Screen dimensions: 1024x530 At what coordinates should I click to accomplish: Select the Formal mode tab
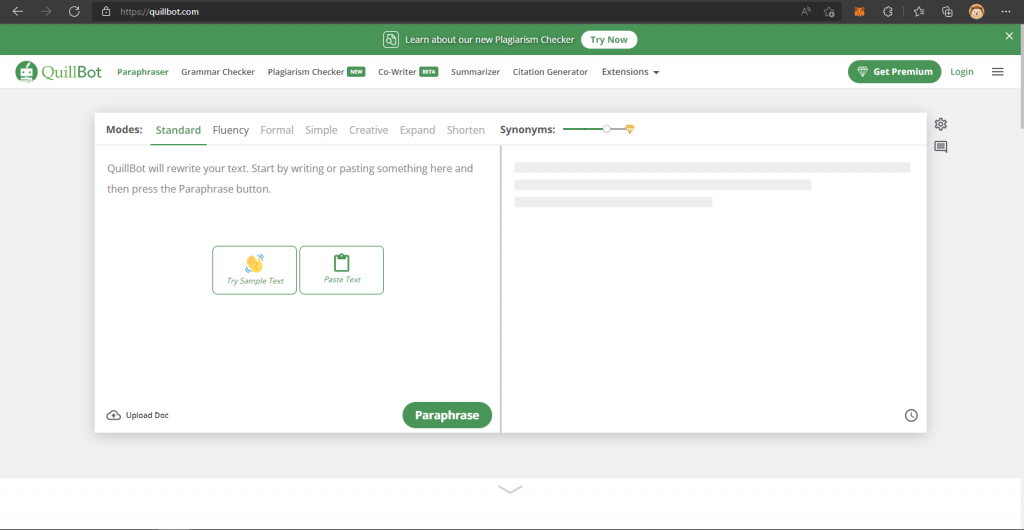(x=277, y=130)
